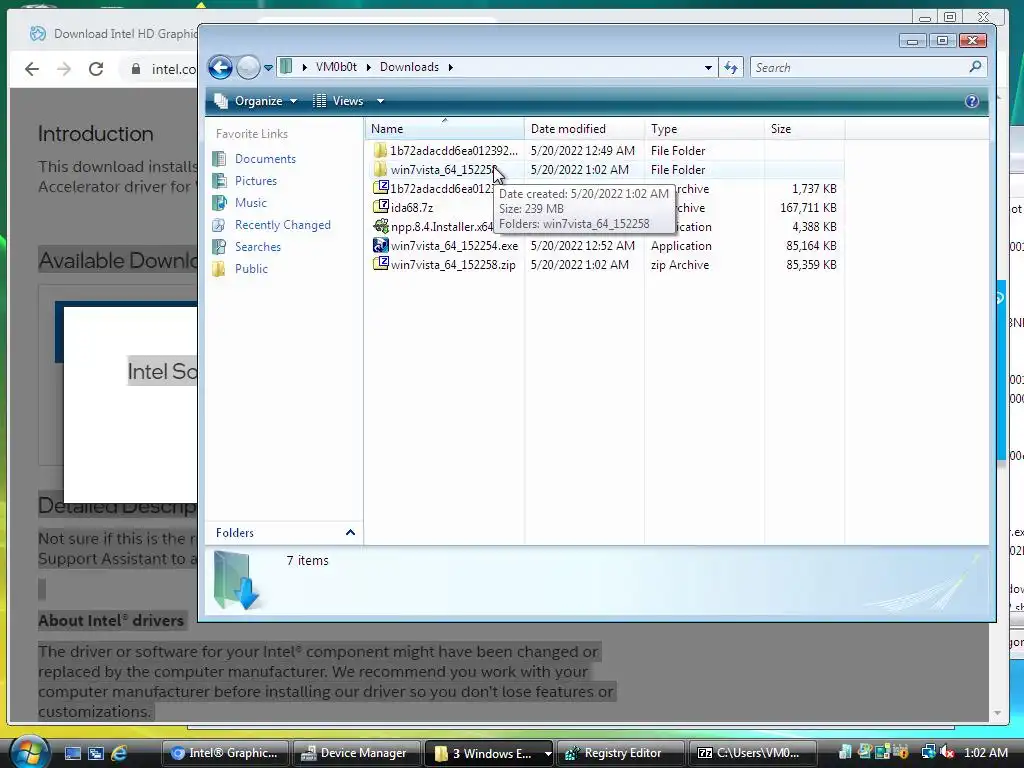Select the npp.8.4.Installer.x64 application icon
1024x768 pixels.
pos(380,227)
